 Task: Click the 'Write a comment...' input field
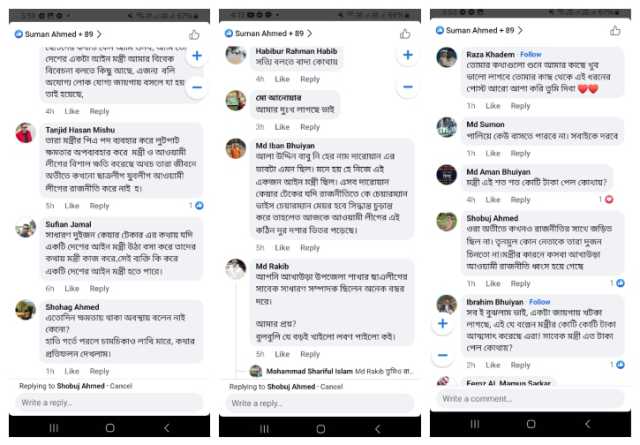click(530, 398)
